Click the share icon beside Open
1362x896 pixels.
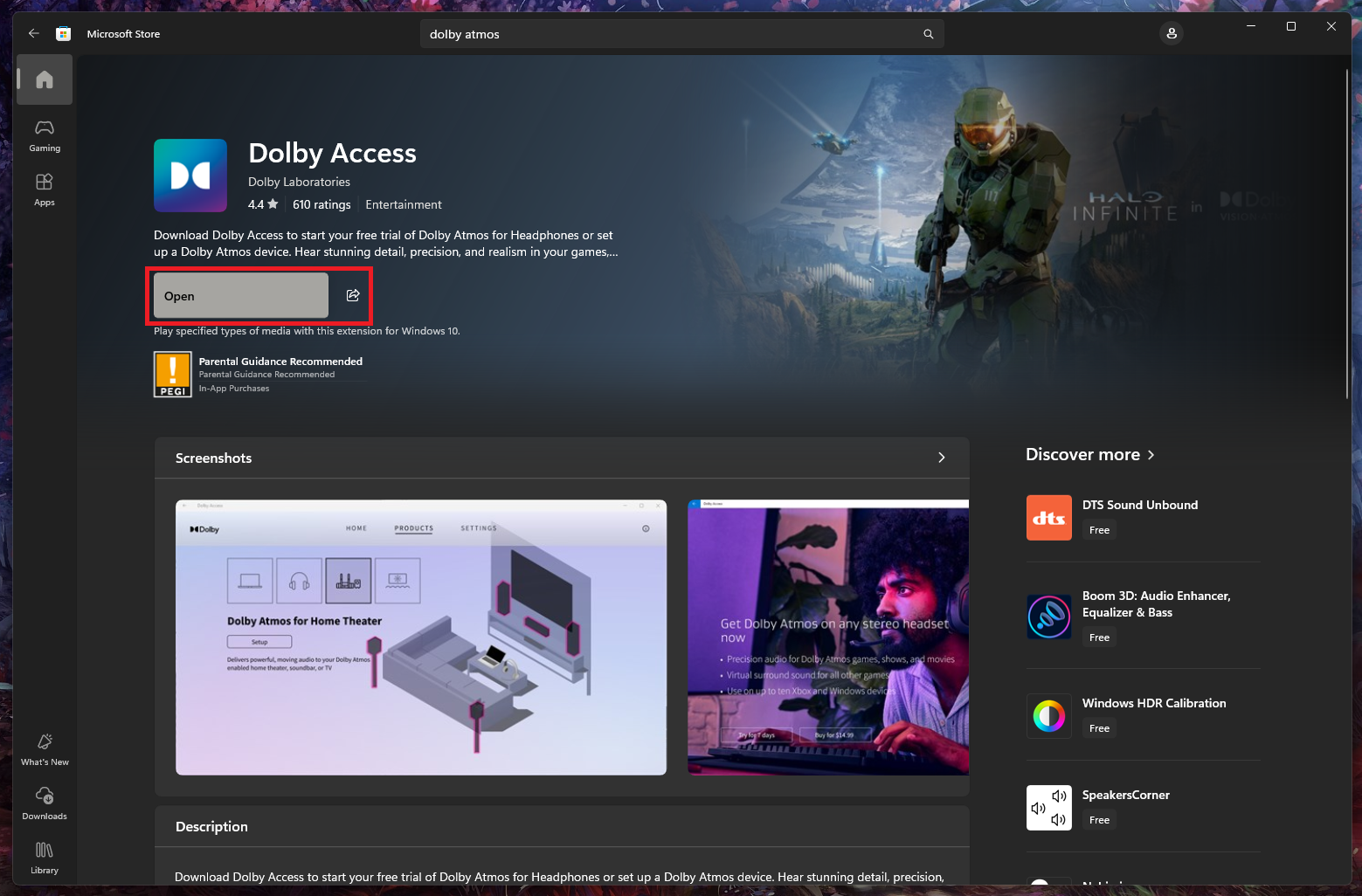353,295
